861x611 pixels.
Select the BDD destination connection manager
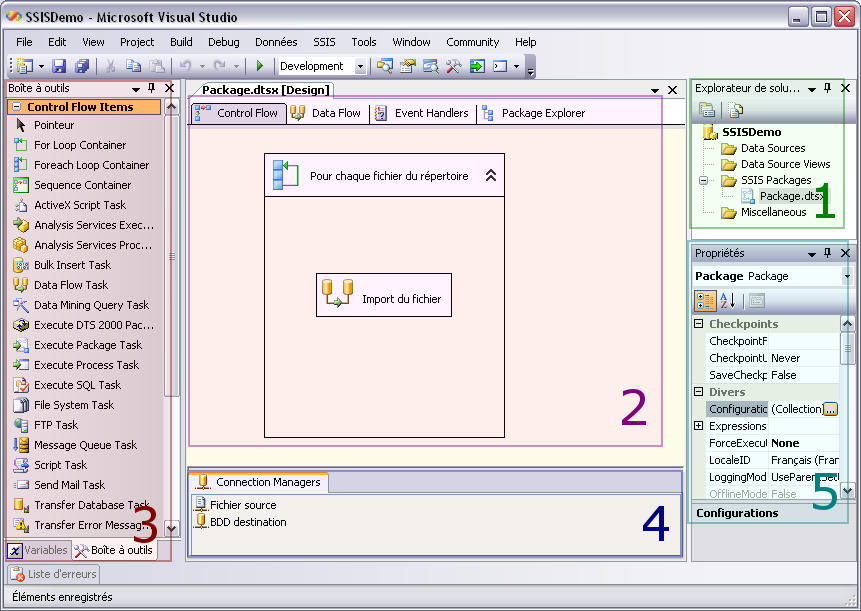(241, 522)
